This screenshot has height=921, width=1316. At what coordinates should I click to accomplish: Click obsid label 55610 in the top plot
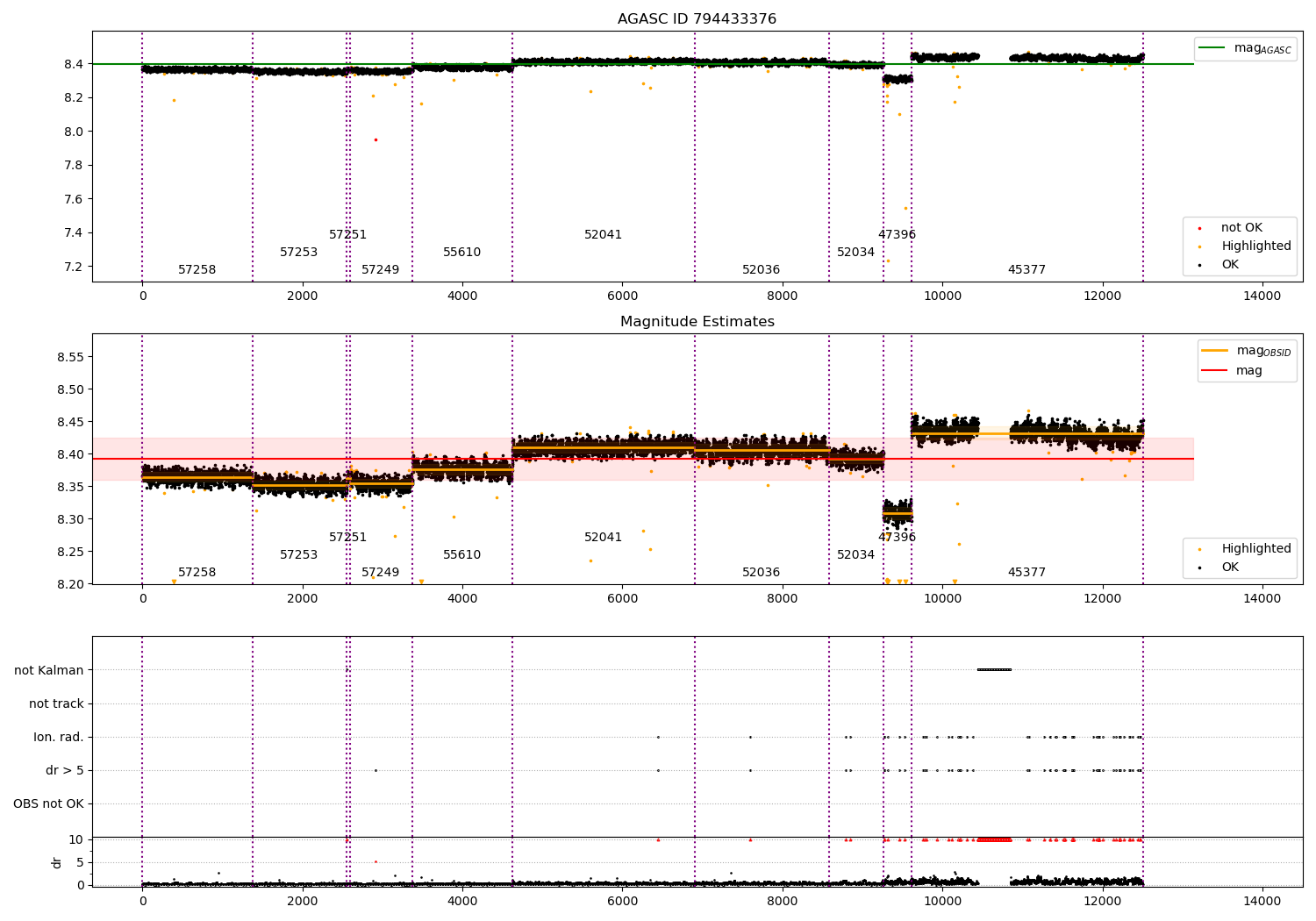pos(461,253)
